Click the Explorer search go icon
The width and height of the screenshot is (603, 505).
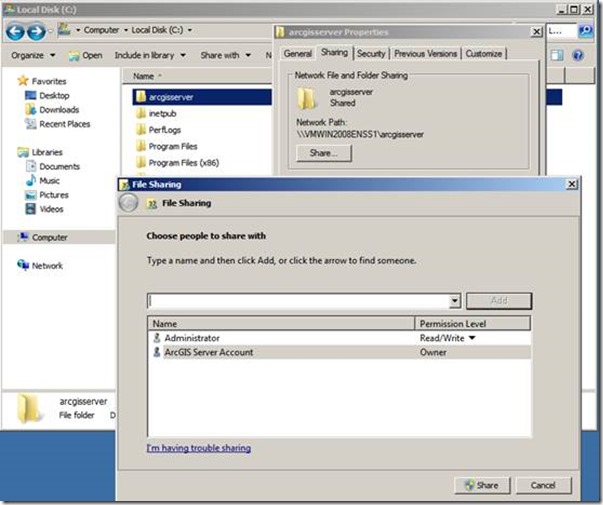pyautogui.click(x=586, y=31)
